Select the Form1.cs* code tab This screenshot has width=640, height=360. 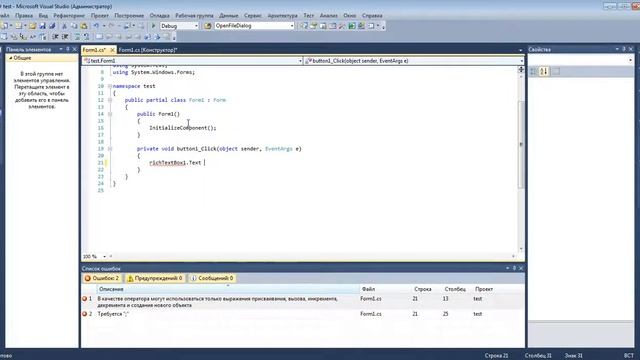(94, 50)
